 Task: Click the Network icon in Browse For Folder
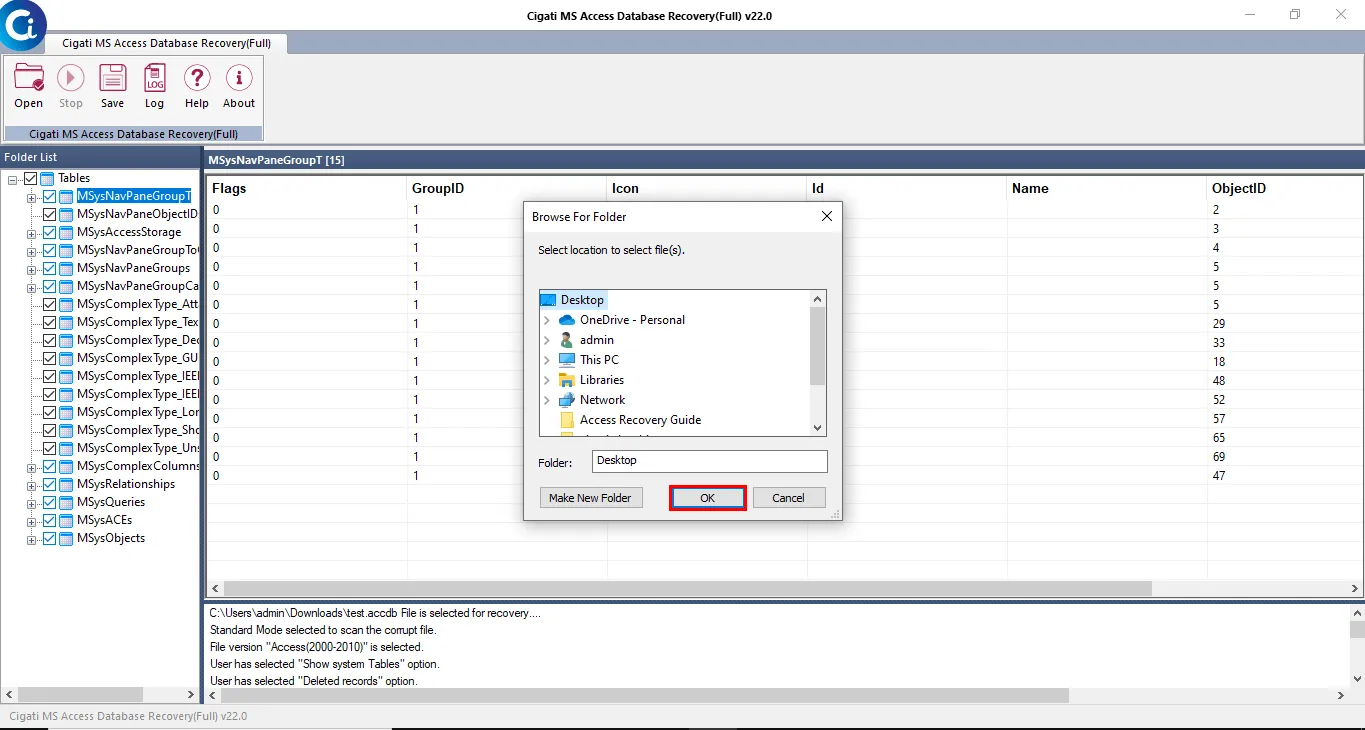pos(567,400)
